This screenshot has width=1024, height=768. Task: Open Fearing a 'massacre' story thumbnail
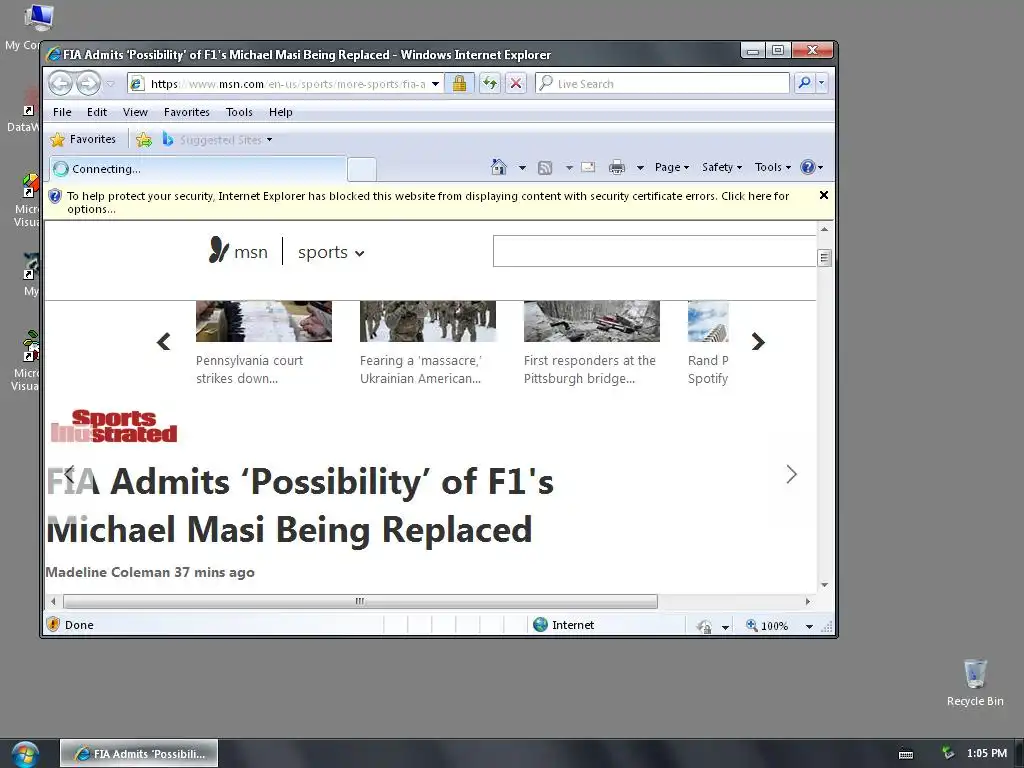coord(428,321)
